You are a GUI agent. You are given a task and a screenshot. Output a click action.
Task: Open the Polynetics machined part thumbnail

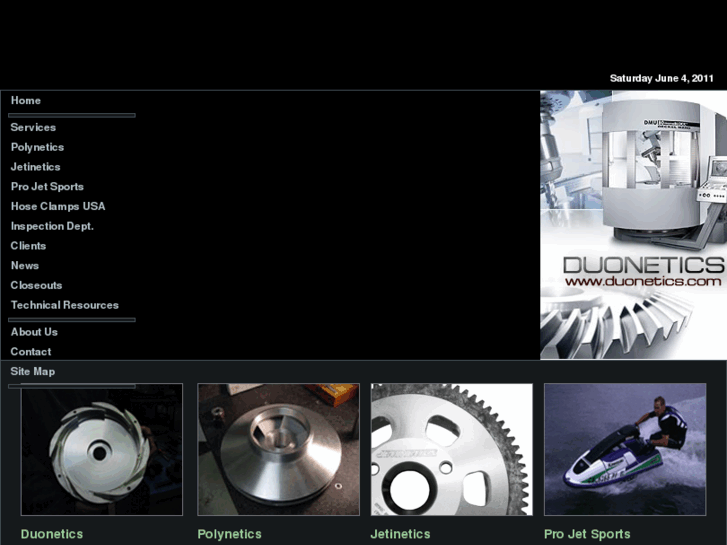click(278, 449)
